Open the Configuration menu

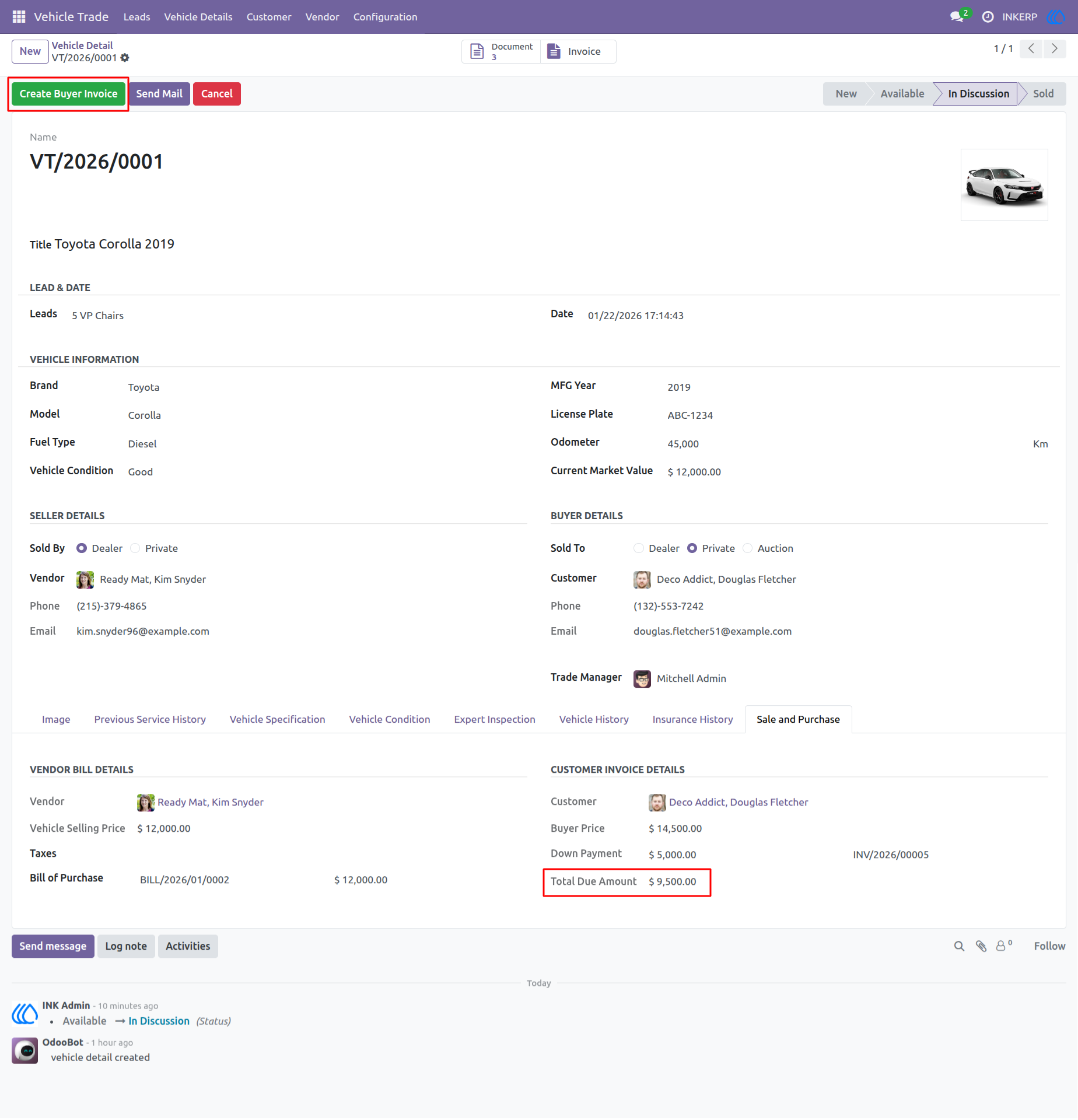pos(385,17)
